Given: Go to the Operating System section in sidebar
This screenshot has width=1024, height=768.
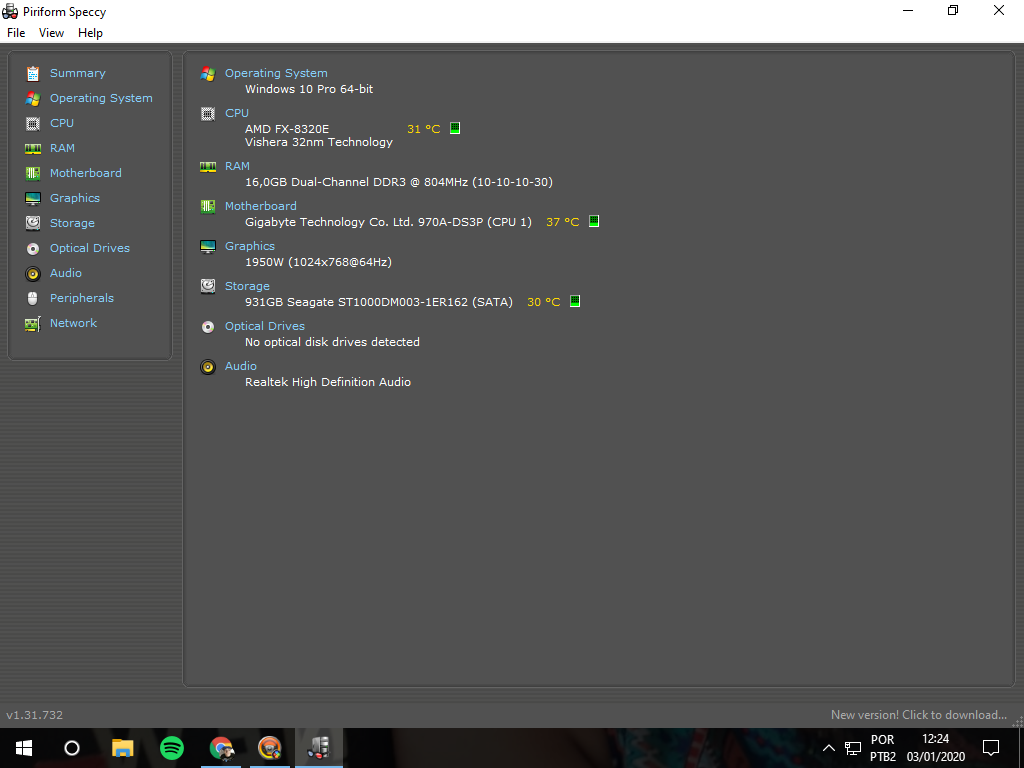Looking at the screenshot, I should [101, 98].
